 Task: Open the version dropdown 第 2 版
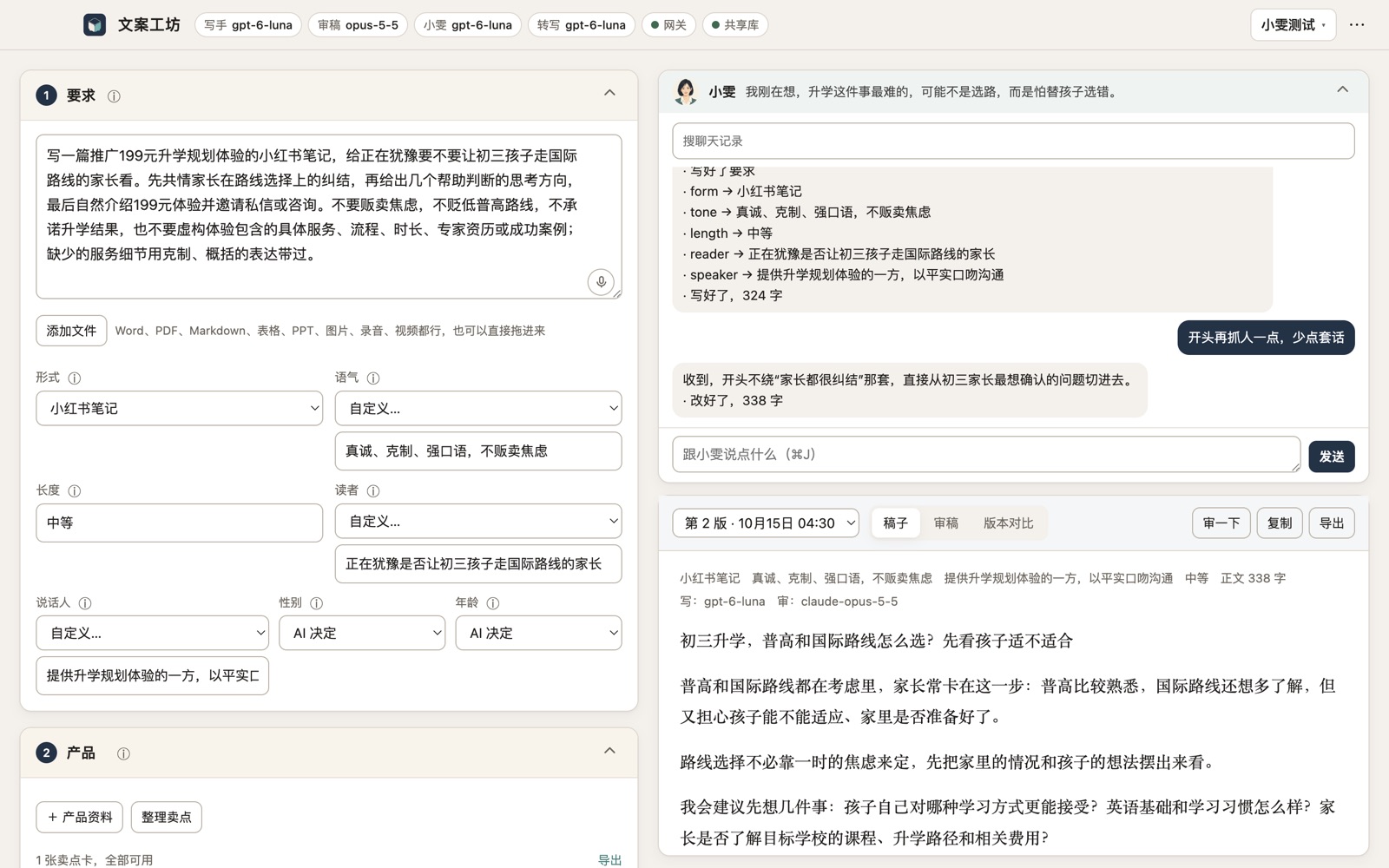tap(766, 523)
